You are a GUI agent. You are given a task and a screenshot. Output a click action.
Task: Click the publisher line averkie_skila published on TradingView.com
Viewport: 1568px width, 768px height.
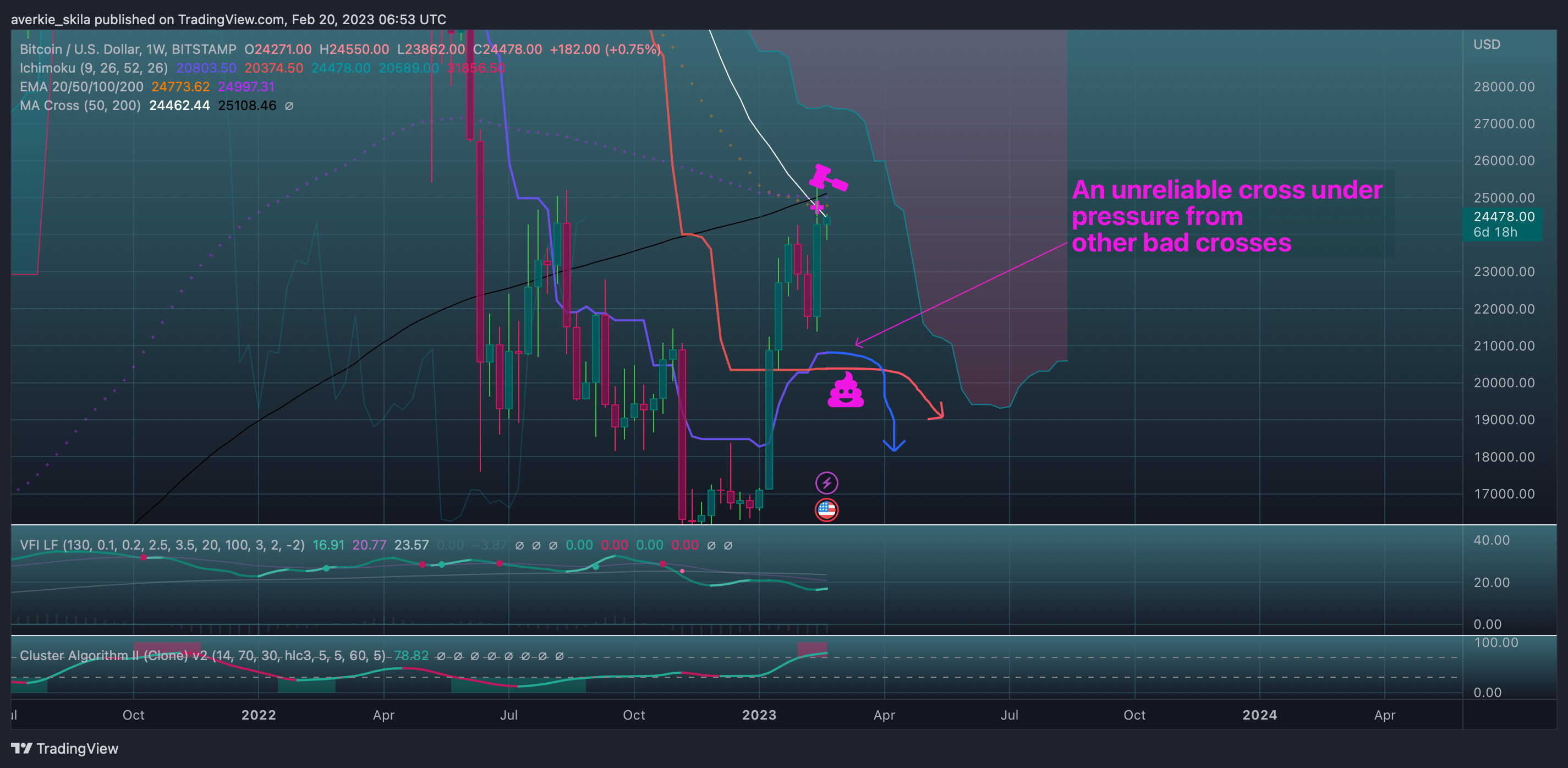[x=228, y=19]
